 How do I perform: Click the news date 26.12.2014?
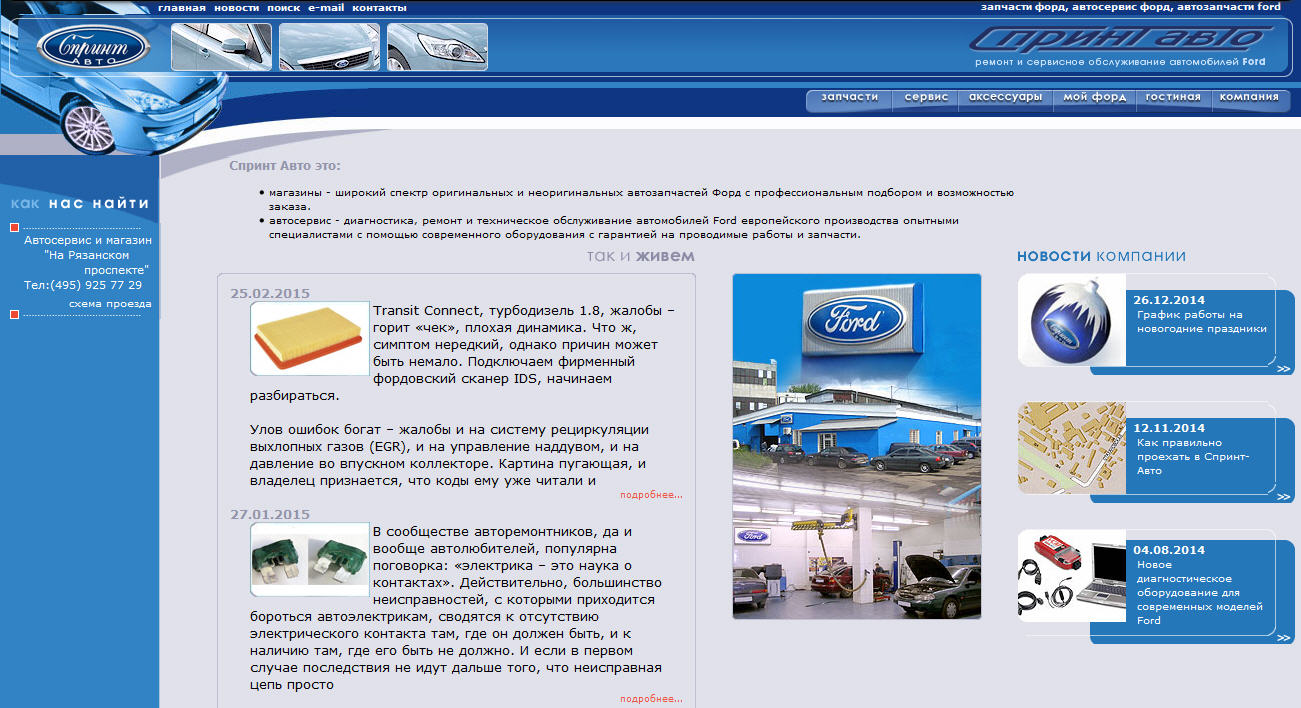tap(1169, 300)
